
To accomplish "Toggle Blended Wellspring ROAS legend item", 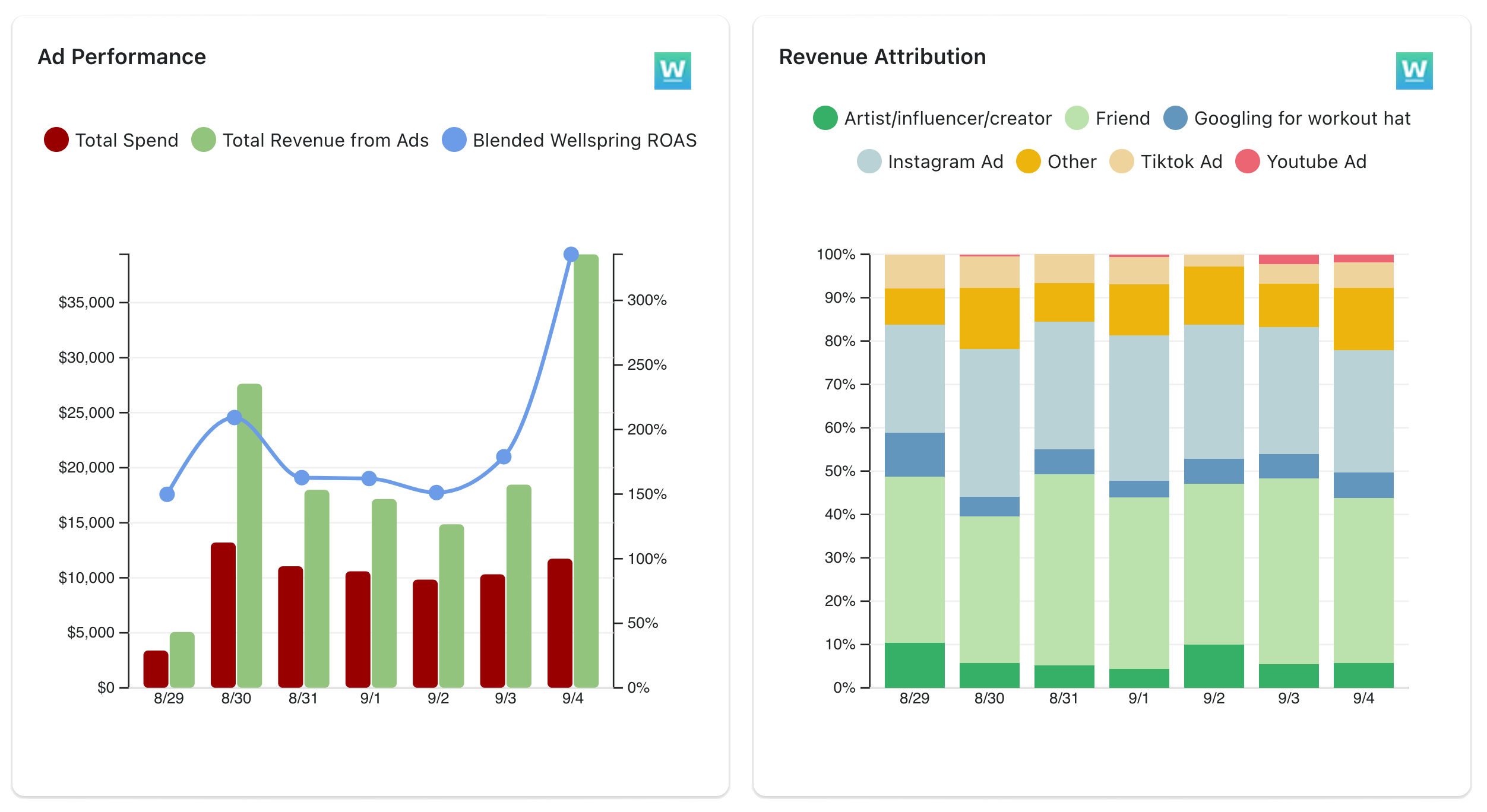I will 569,140.
